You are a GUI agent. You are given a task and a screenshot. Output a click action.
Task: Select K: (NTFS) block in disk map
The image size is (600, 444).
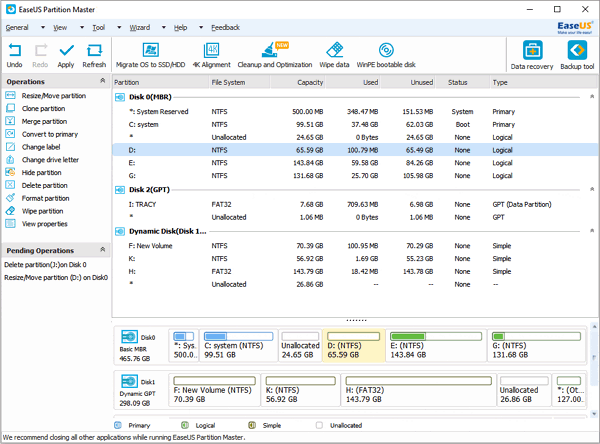pyautogui.click(x=300, y=390)
